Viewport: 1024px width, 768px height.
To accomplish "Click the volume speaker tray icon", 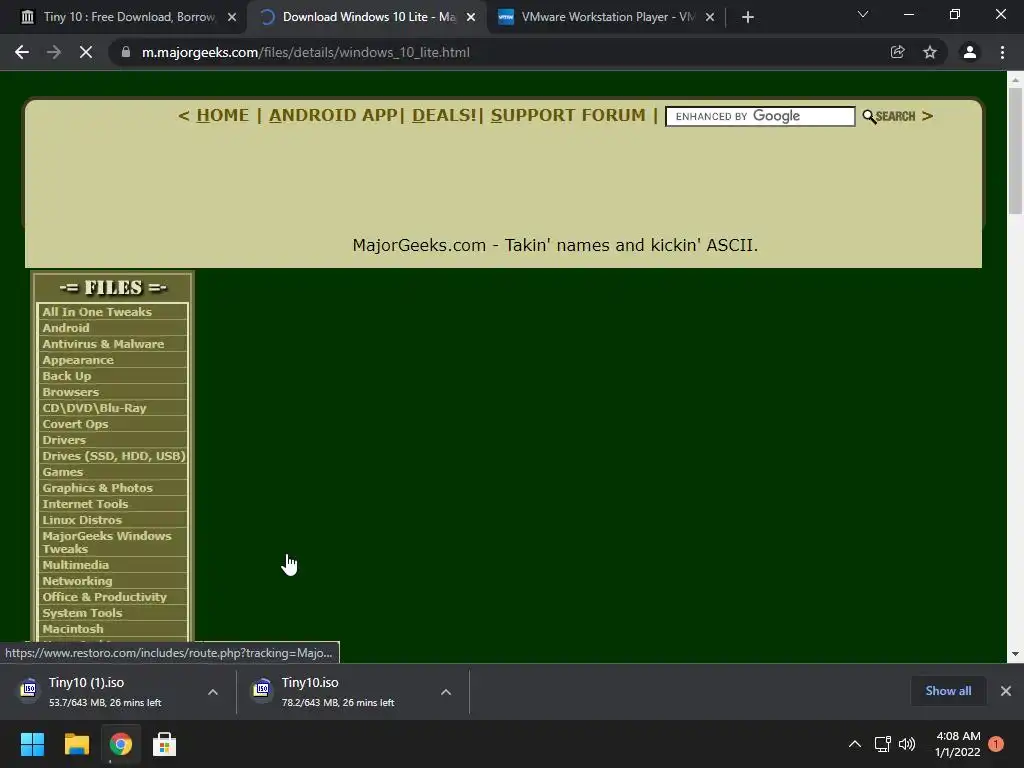I will (907, 744).
